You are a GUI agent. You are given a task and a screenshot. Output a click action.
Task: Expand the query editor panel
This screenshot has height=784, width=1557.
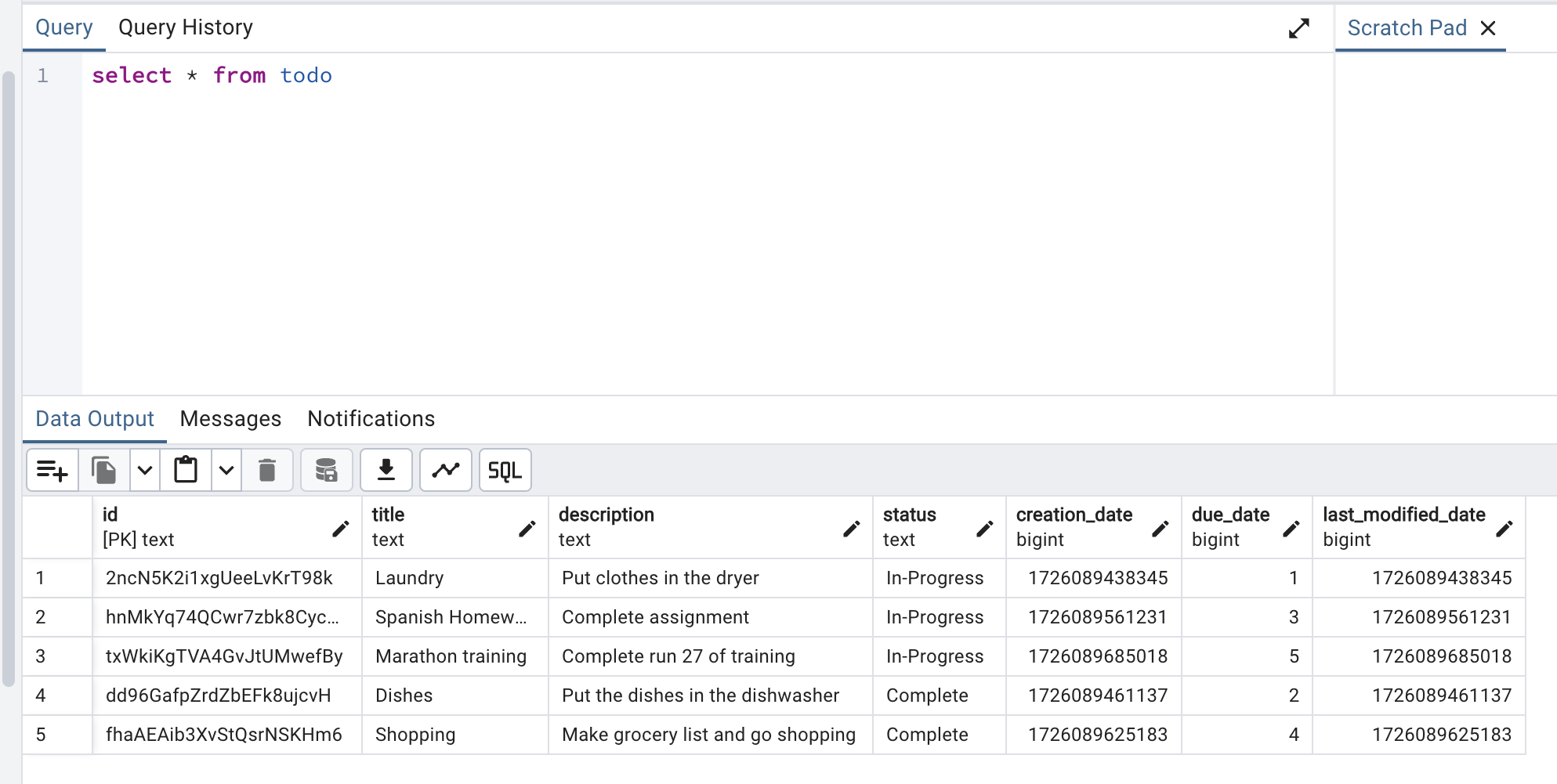point(1298,29)
